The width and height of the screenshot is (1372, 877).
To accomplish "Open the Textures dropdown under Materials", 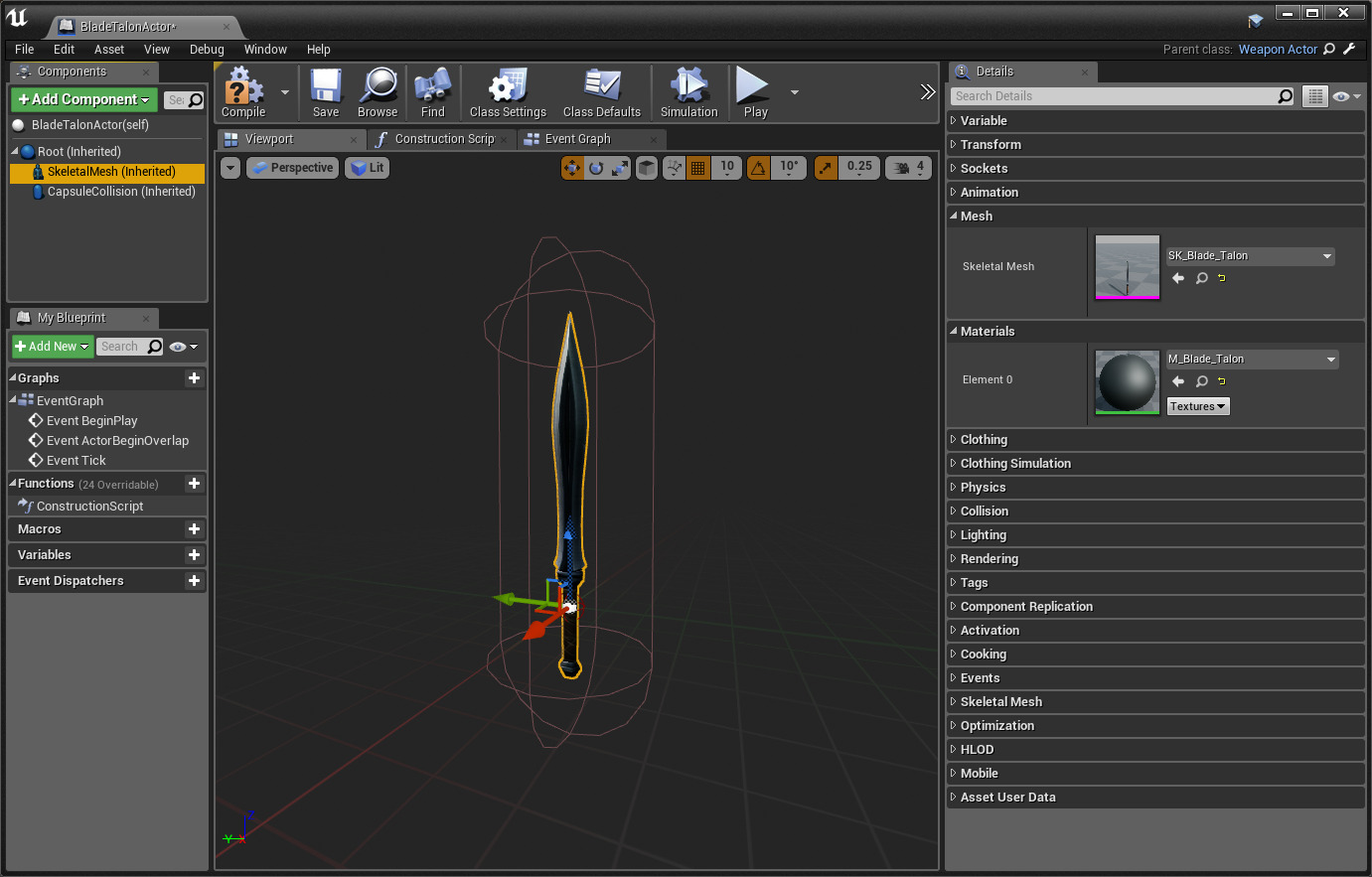I will pos(1197,406).
